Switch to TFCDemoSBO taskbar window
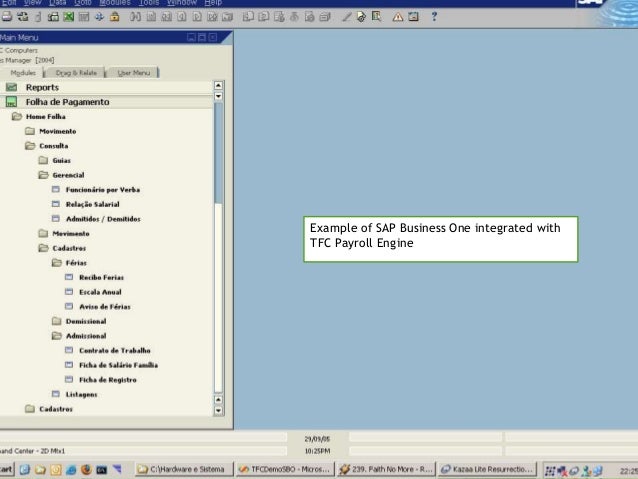 coord(285,469)
